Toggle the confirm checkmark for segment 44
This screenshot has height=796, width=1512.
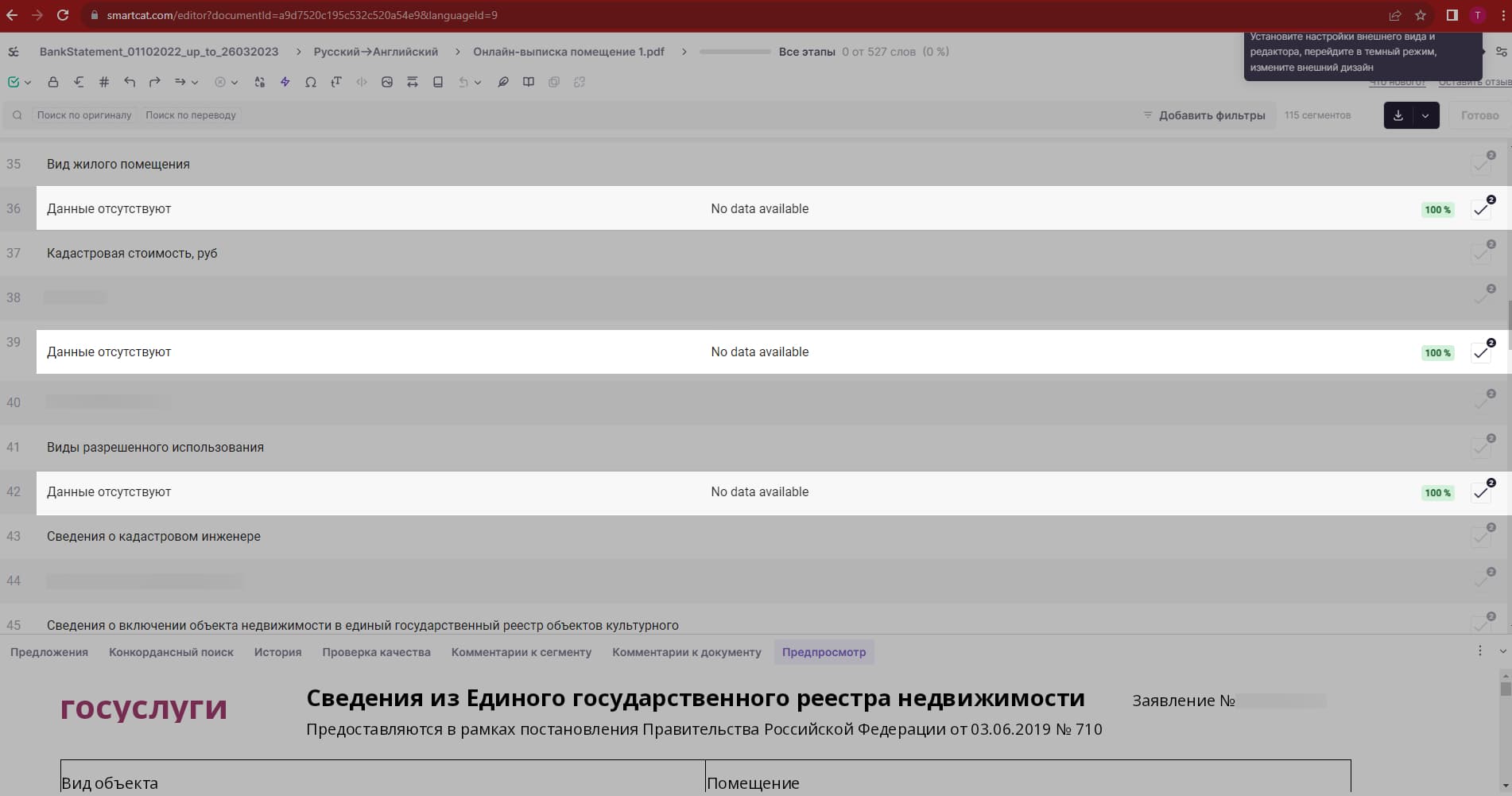(1481, 581)
